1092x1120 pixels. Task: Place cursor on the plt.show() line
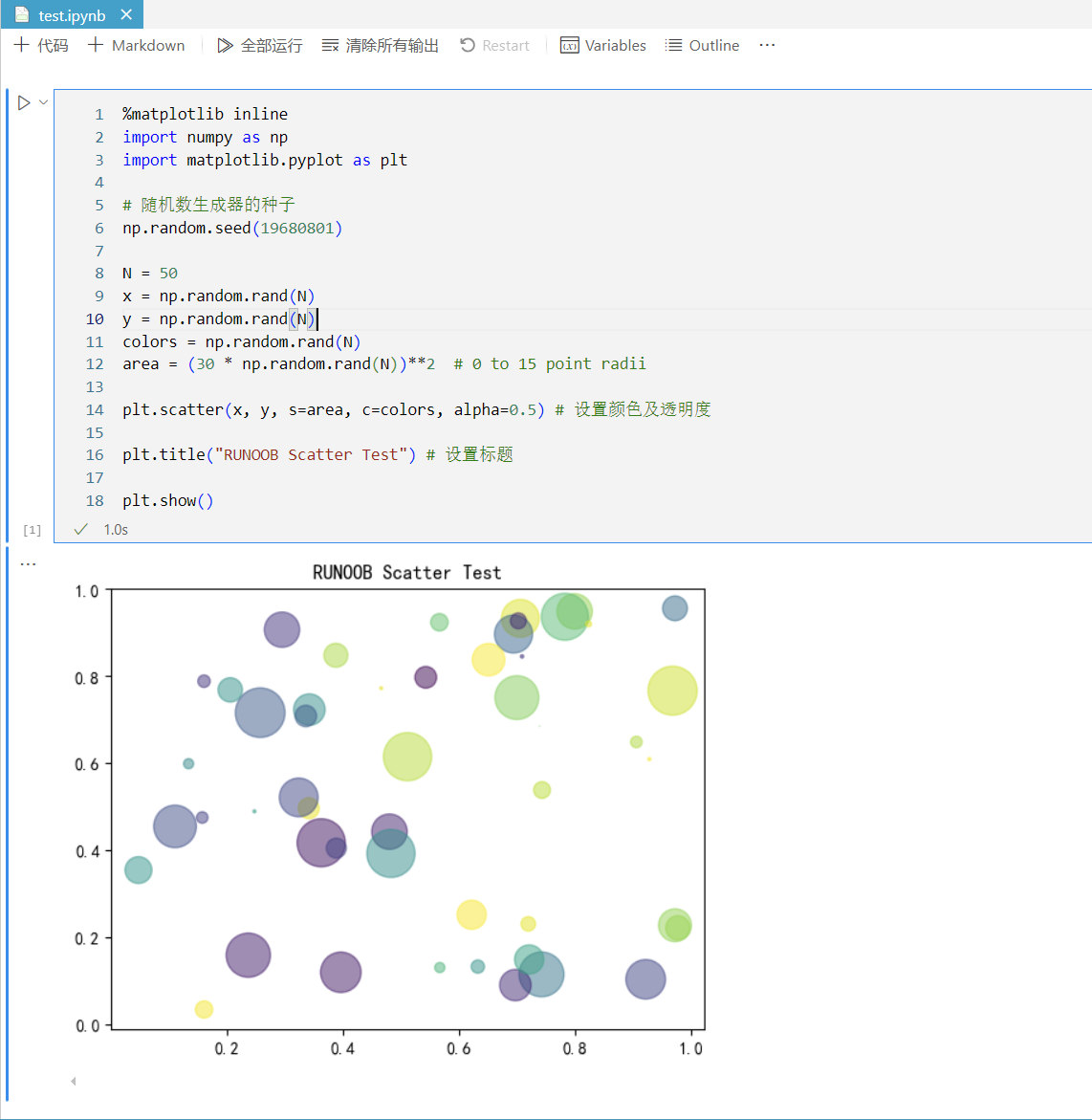pos(168,500)
